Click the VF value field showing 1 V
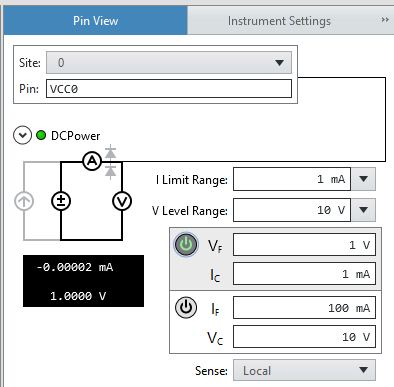This screenshot has width=394, height=387. point(304,245)
